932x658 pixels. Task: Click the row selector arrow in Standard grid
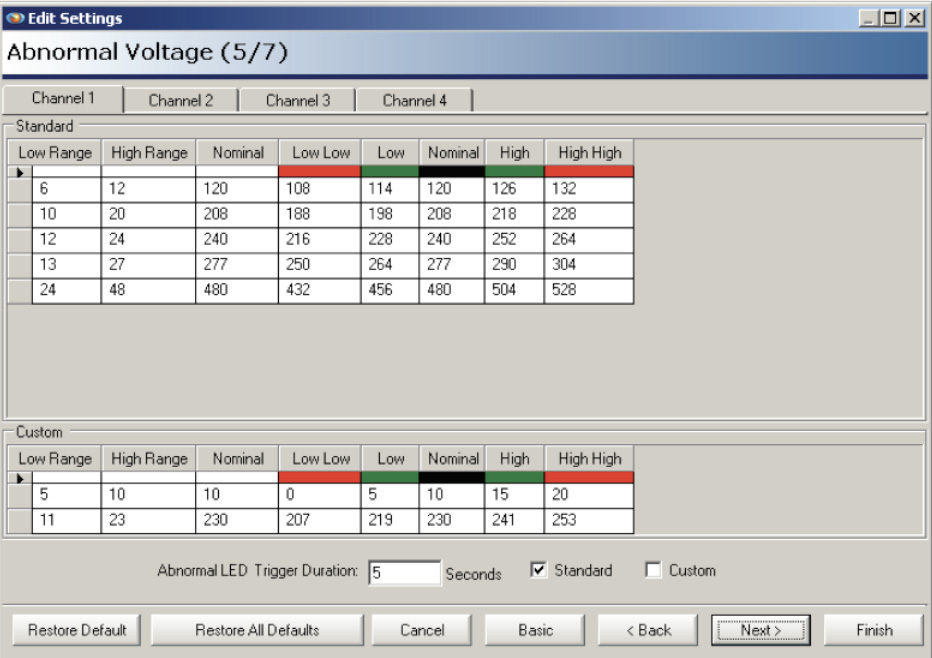(20, 171)
